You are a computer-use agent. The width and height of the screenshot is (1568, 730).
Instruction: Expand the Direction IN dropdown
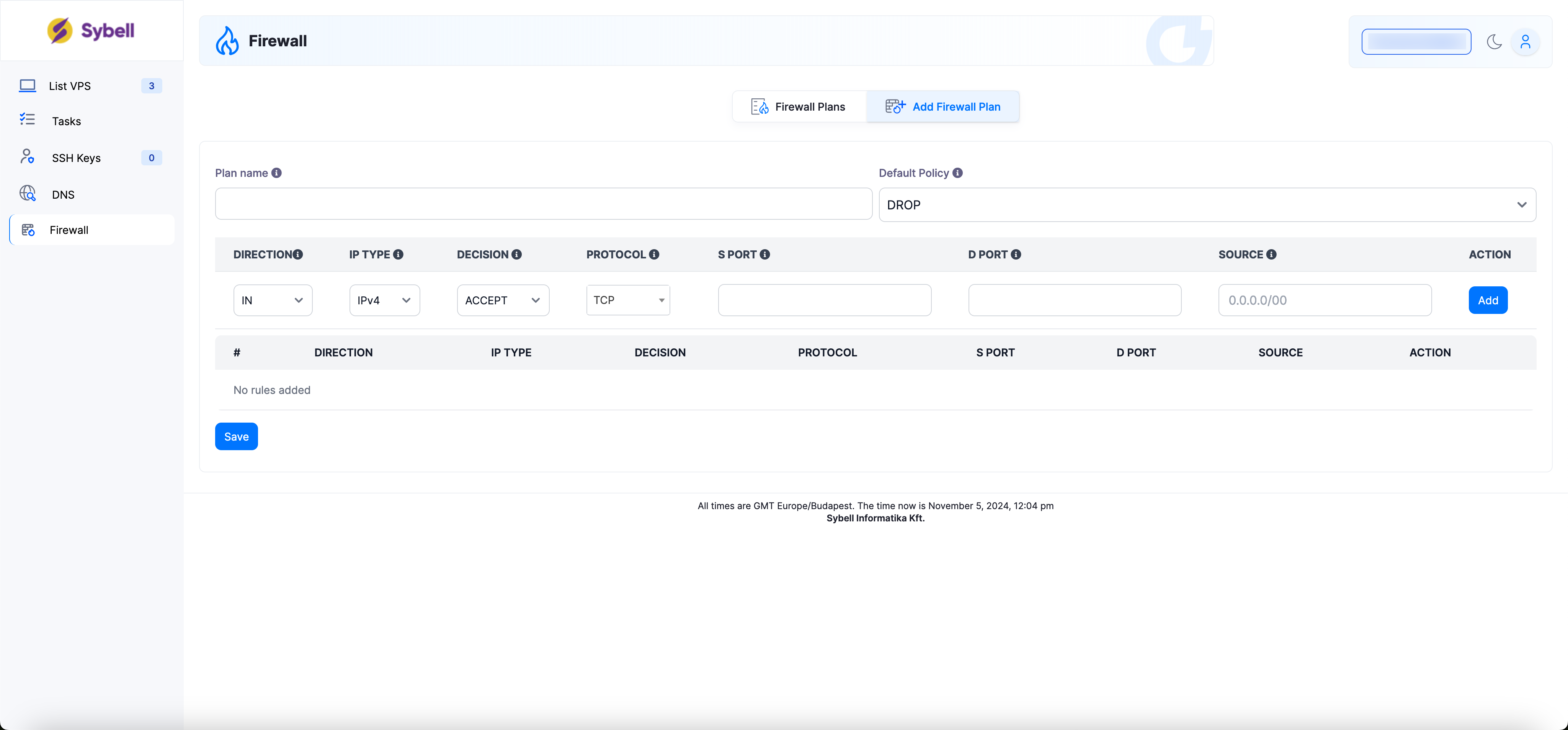[273, 300]
